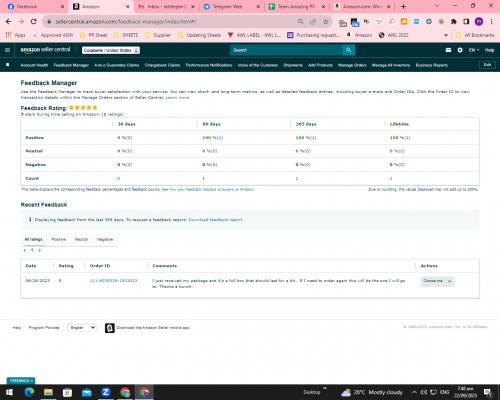The width and height of the screenshot is (500, 400).
Task: Go to next feedback page arrow
Action: (x=40, y=250)
